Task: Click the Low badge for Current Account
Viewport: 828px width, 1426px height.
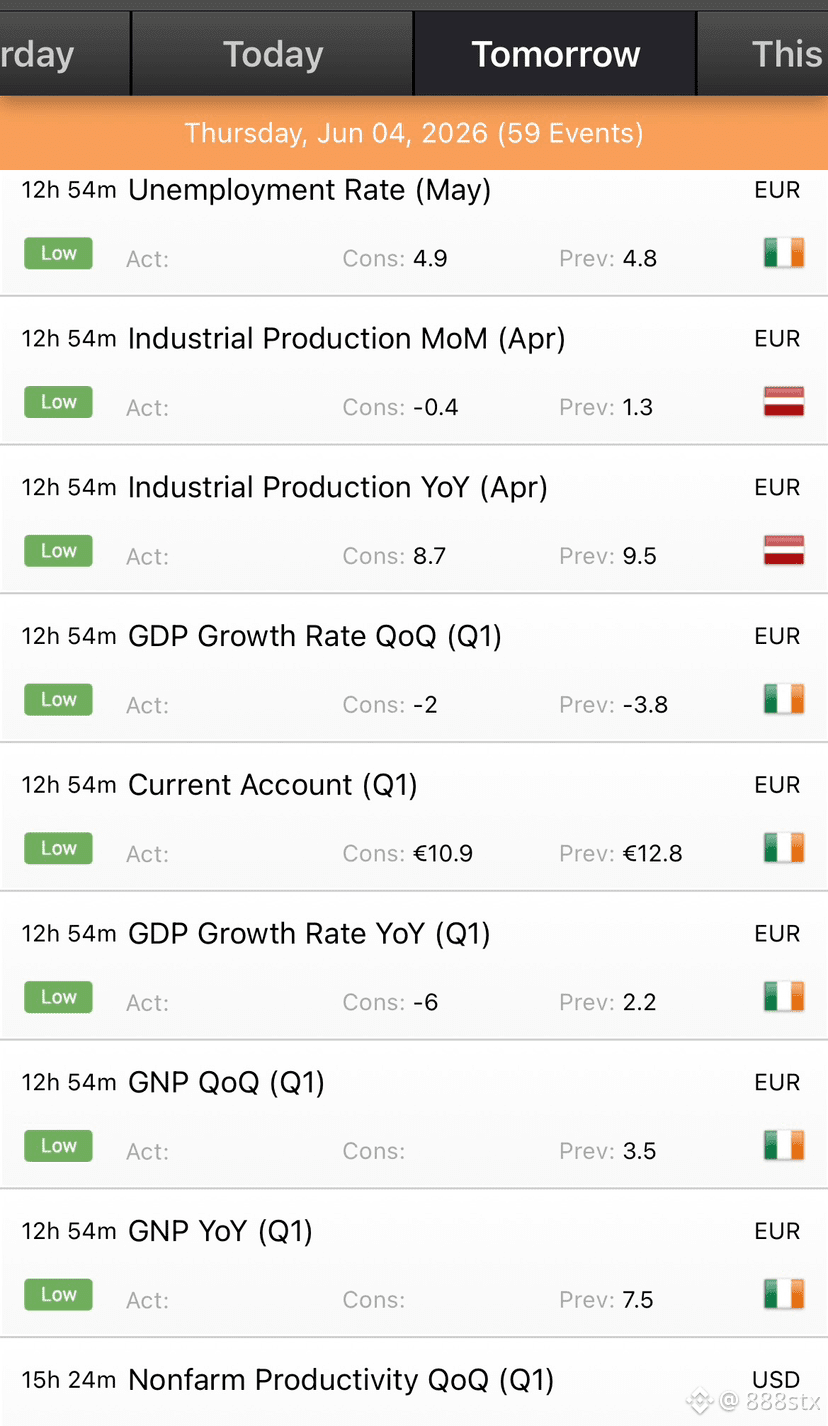Action: click(59, 849)
